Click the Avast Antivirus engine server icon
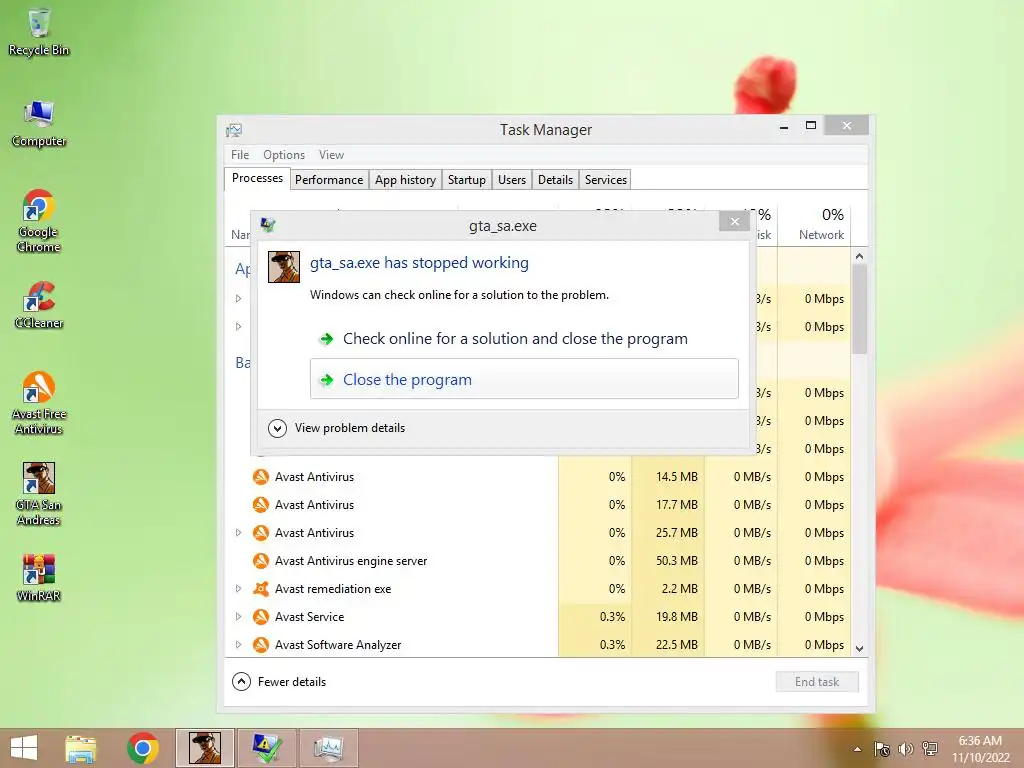Screen dimensions: 1024x768 coord(261,561)
